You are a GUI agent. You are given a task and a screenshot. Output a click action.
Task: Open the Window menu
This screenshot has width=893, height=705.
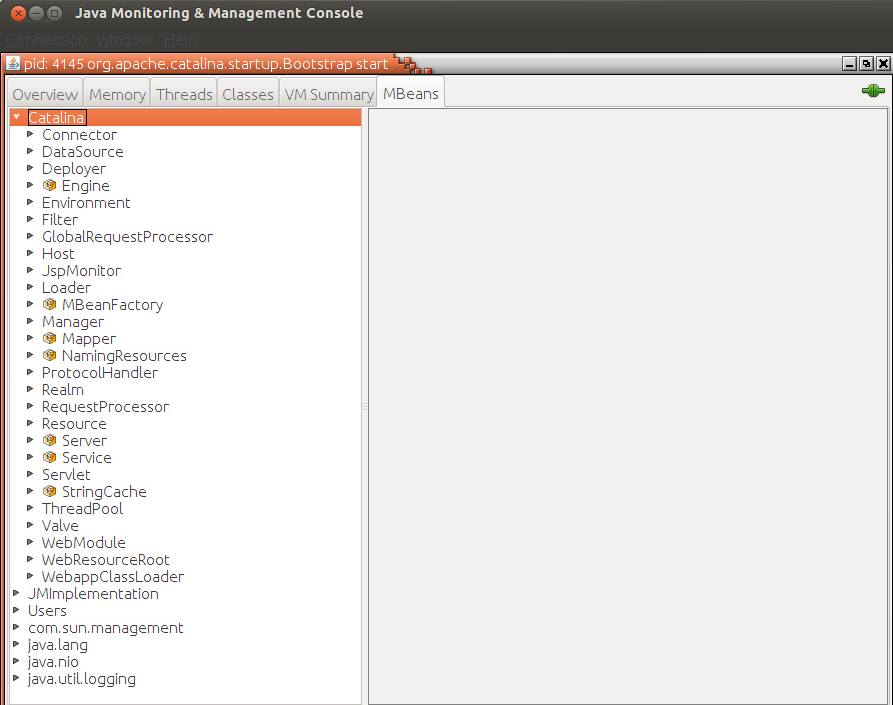click(125, 40)
